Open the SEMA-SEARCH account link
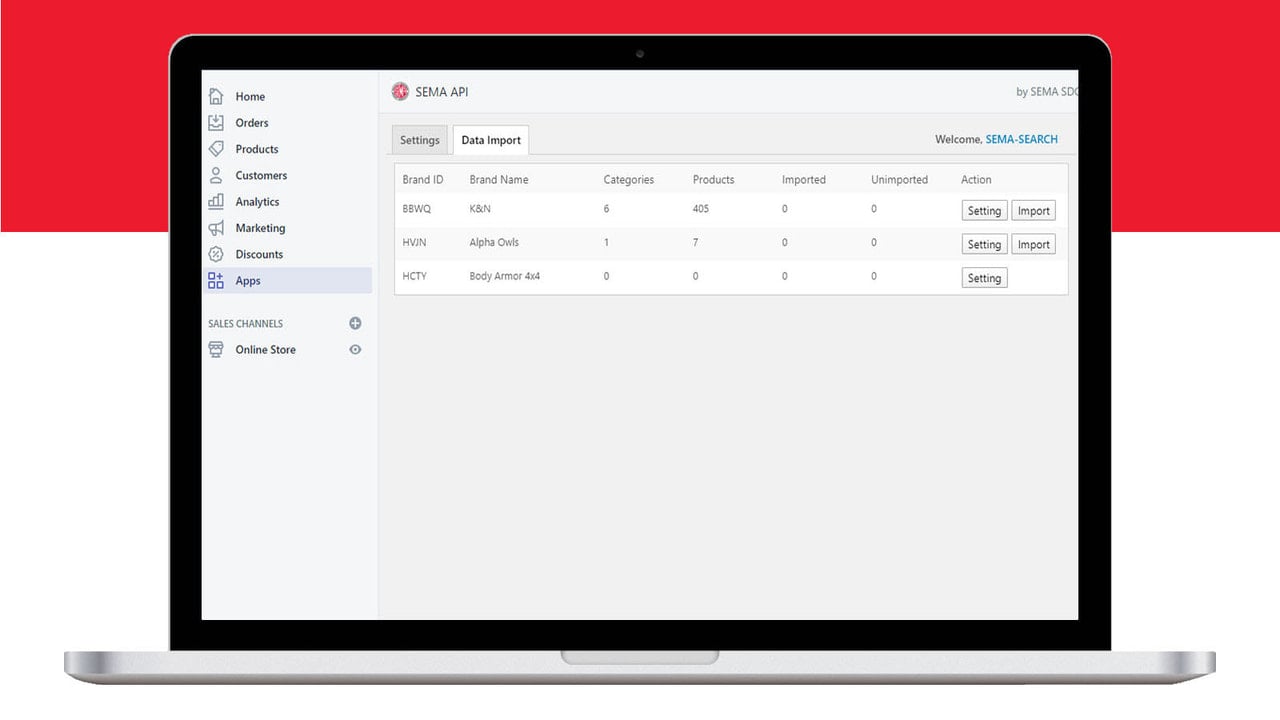 (1022, 139)
